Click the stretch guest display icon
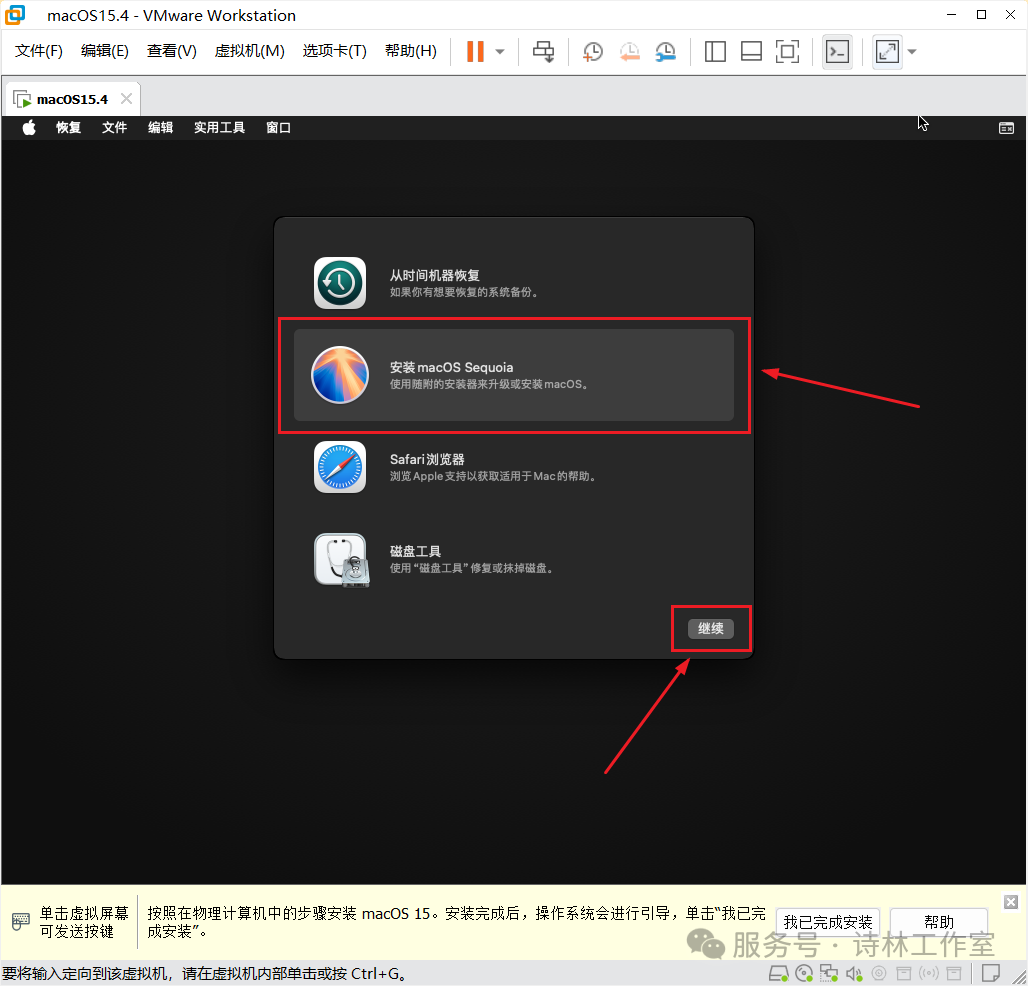The width and height of the screenshot is (1028, 986). coord(887,51)
